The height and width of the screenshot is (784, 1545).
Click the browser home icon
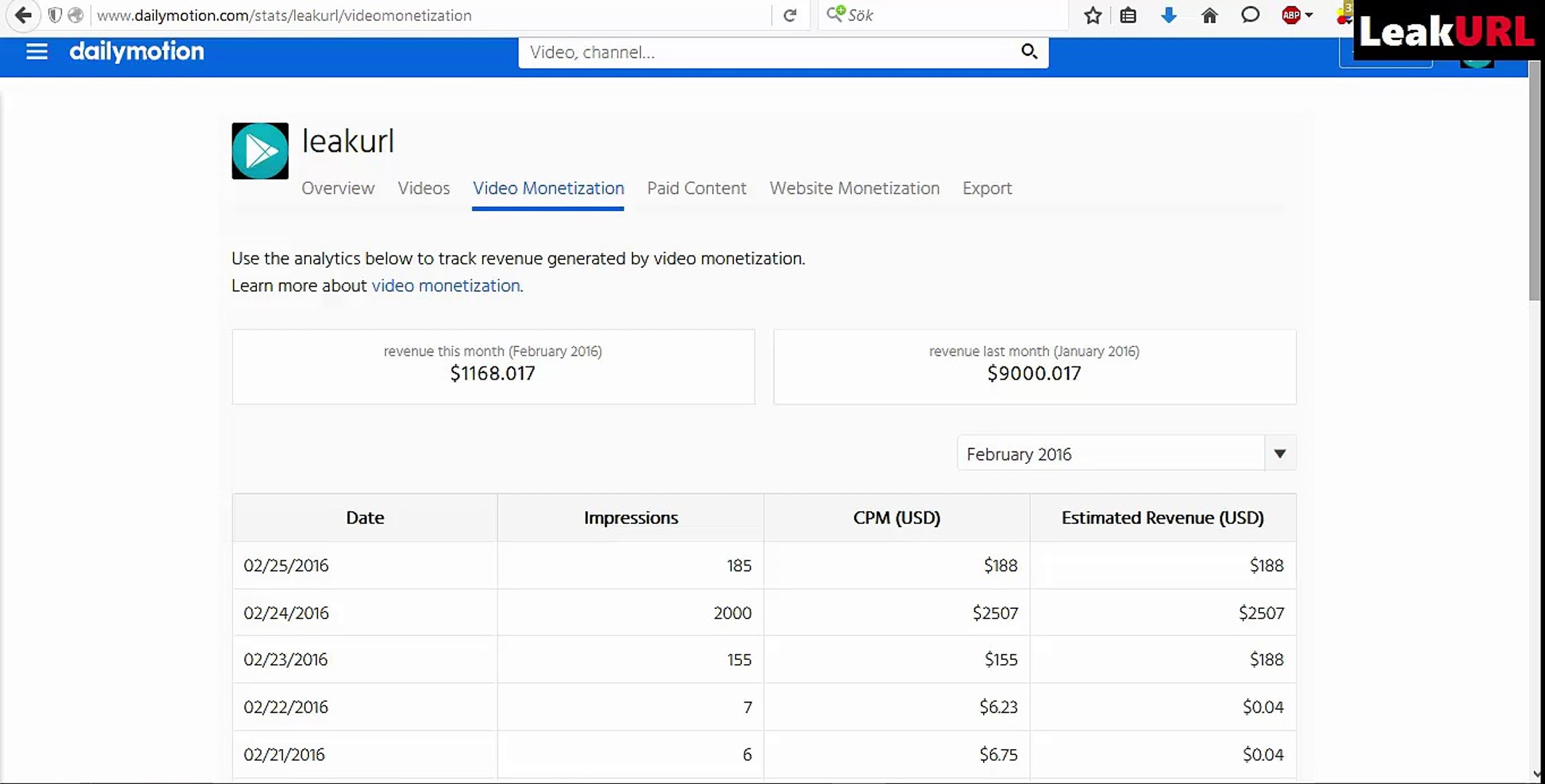[x=1209, y=15]
